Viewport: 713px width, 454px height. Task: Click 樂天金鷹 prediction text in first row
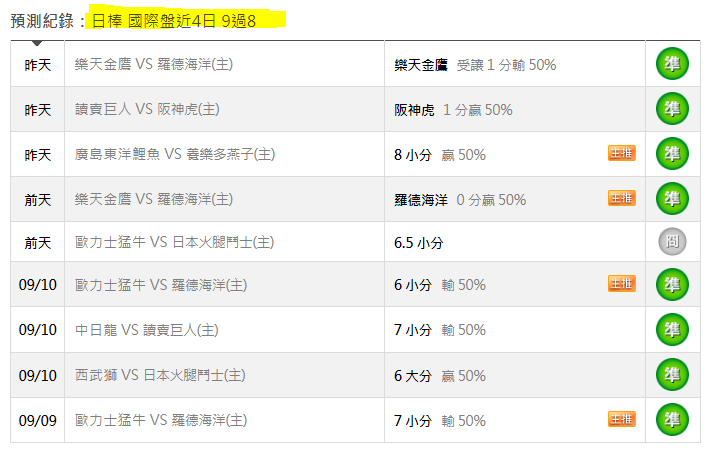421,65
